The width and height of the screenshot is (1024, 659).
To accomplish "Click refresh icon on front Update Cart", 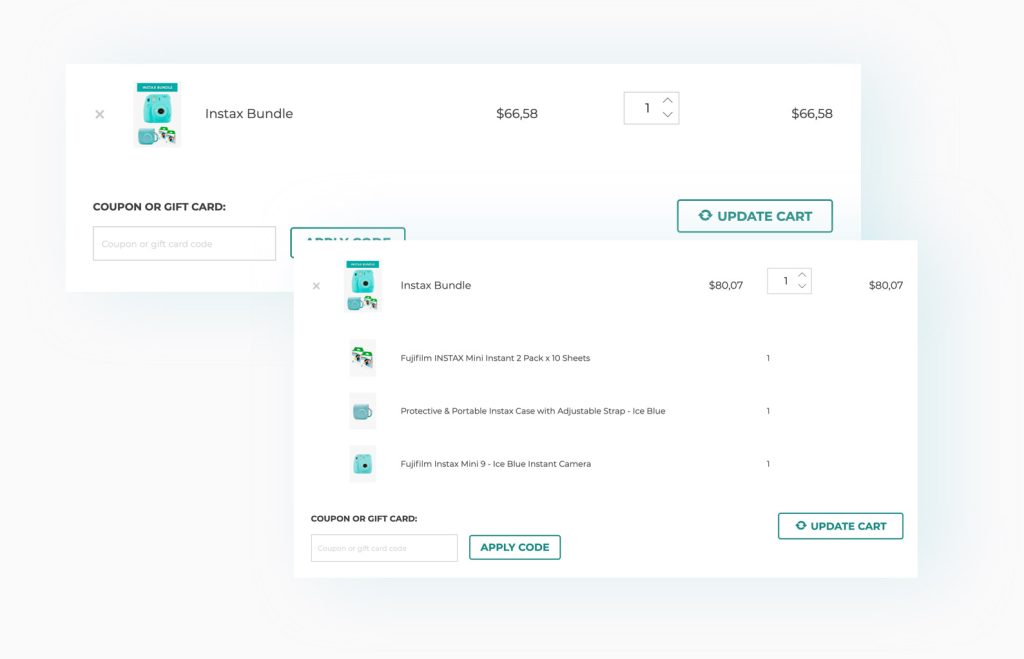I will point(801,526).
